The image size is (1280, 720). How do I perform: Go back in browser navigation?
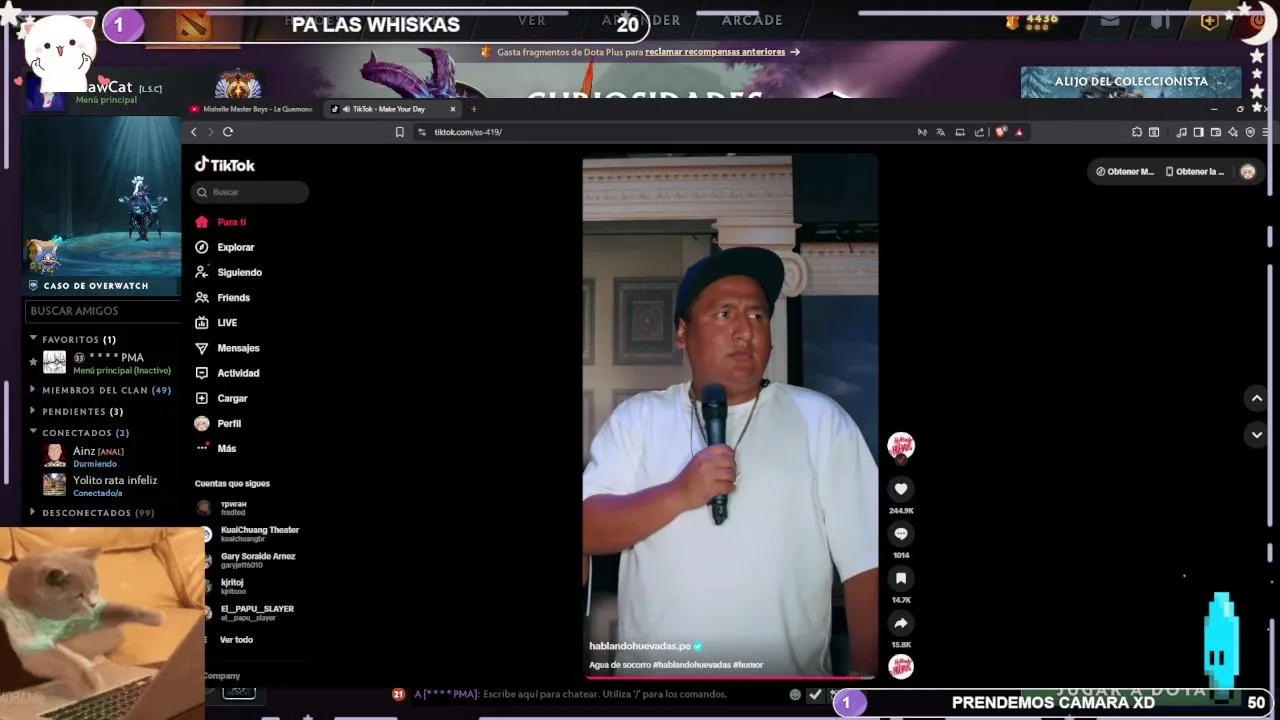(x=194, y=132)
